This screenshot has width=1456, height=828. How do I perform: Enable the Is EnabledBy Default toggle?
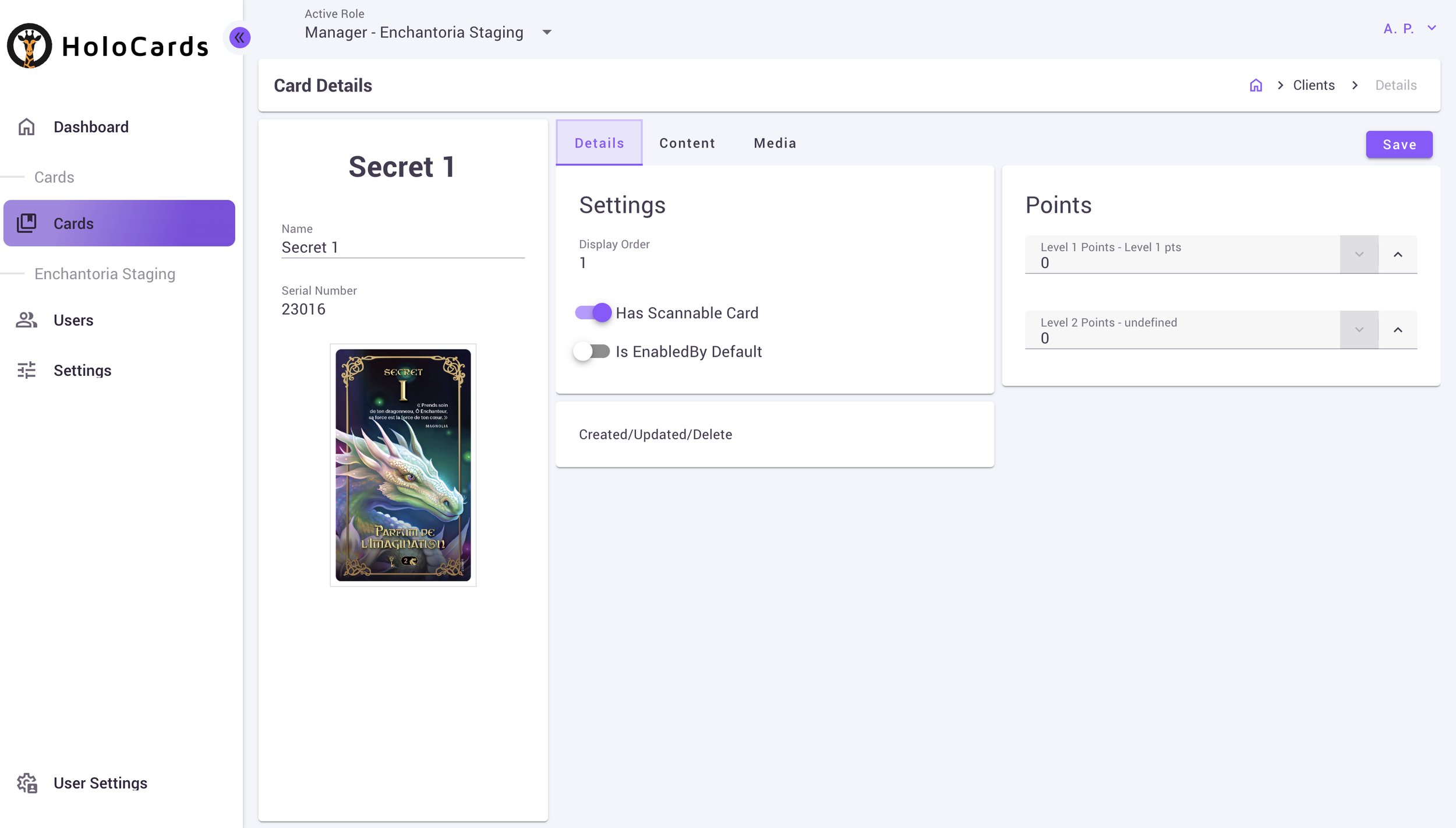pyautogui.click(x=591, y=351)
